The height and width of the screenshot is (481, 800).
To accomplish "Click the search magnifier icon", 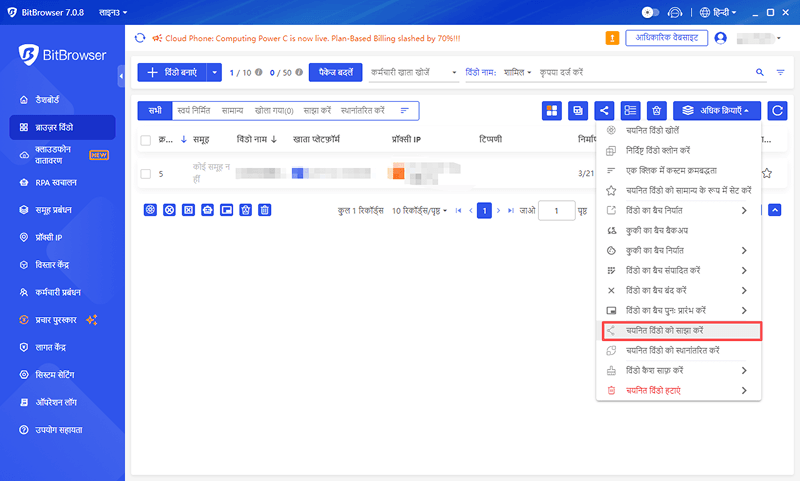I will point(759,73).
